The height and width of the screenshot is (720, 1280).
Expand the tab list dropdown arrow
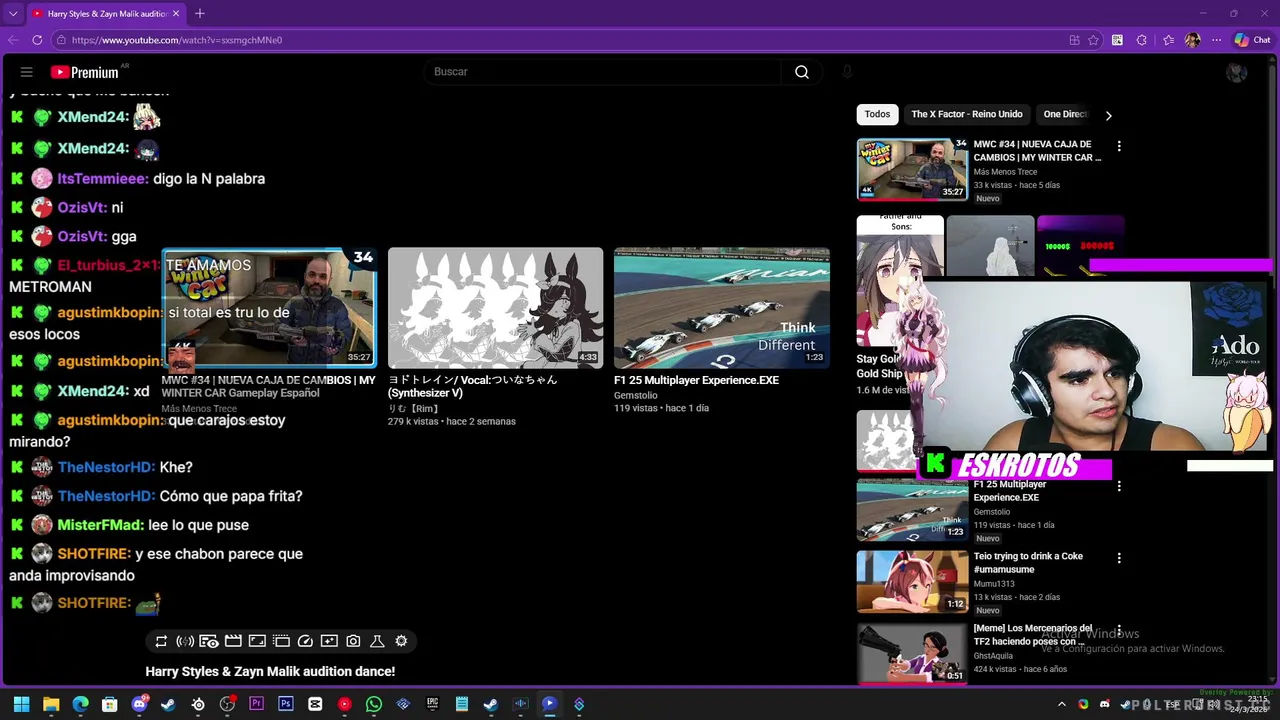point(13,13)
